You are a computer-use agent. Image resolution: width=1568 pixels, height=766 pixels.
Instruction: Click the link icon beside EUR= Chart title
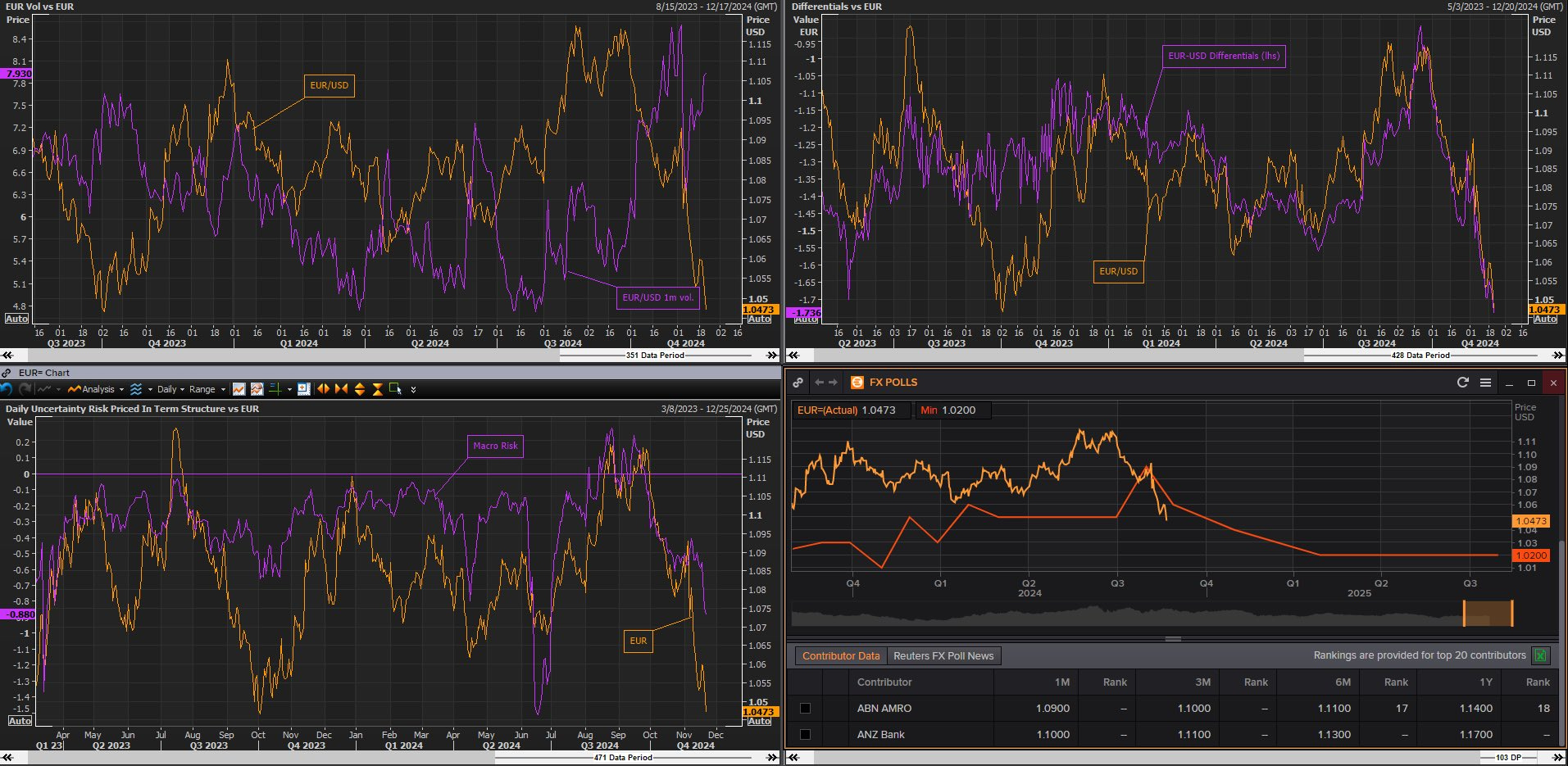click(7, 373)
